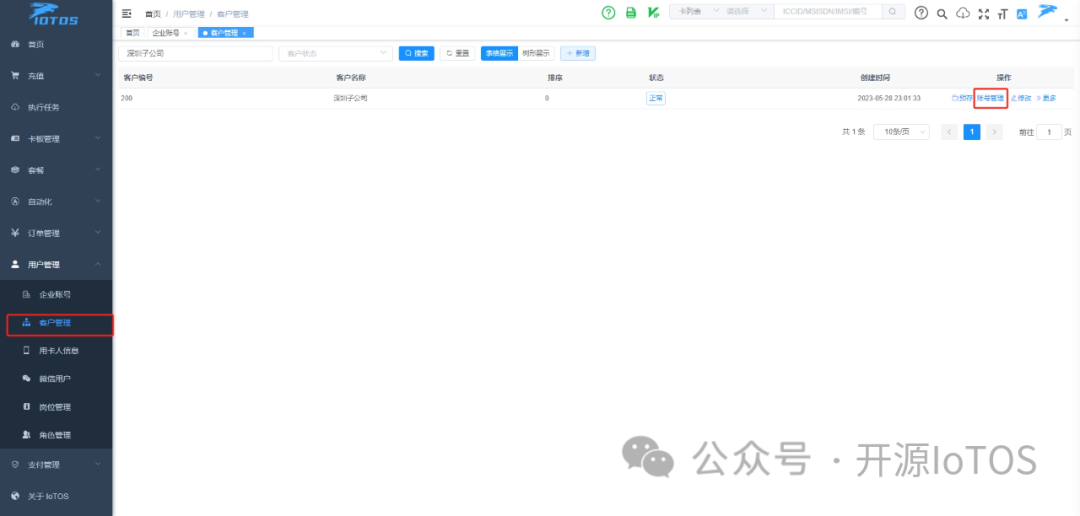Screen dimensions: 1080x516
Task: Switch to the 企业账号 page tab
Action: pos(165,32)
